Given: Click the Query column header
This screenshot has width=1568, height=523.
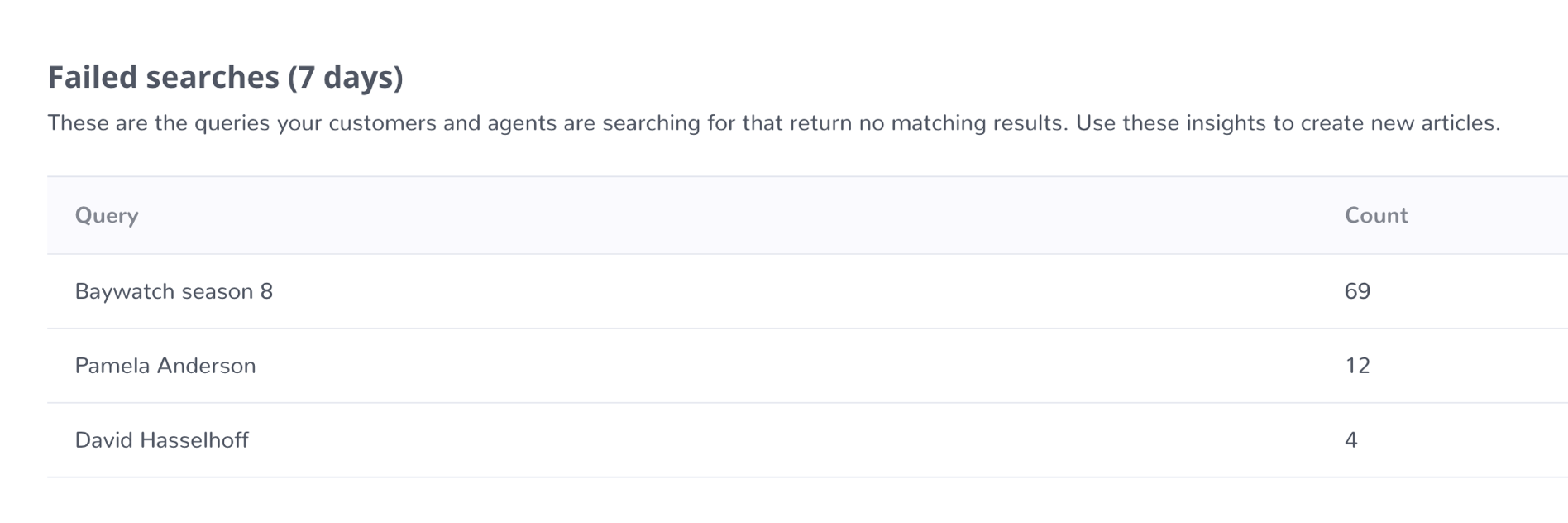Looking at the screenshot, I should pos(107,216).
